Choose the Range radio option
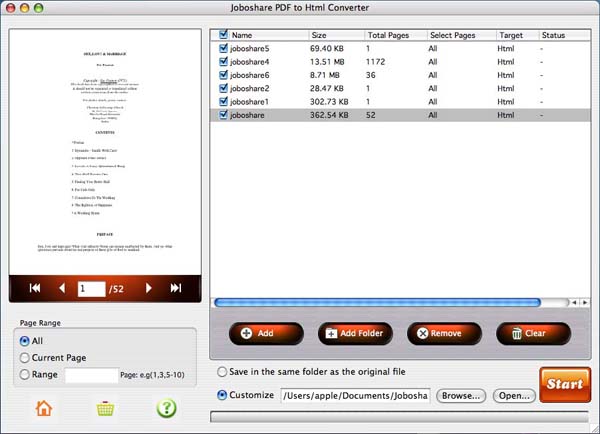 [x=26, y=375]
